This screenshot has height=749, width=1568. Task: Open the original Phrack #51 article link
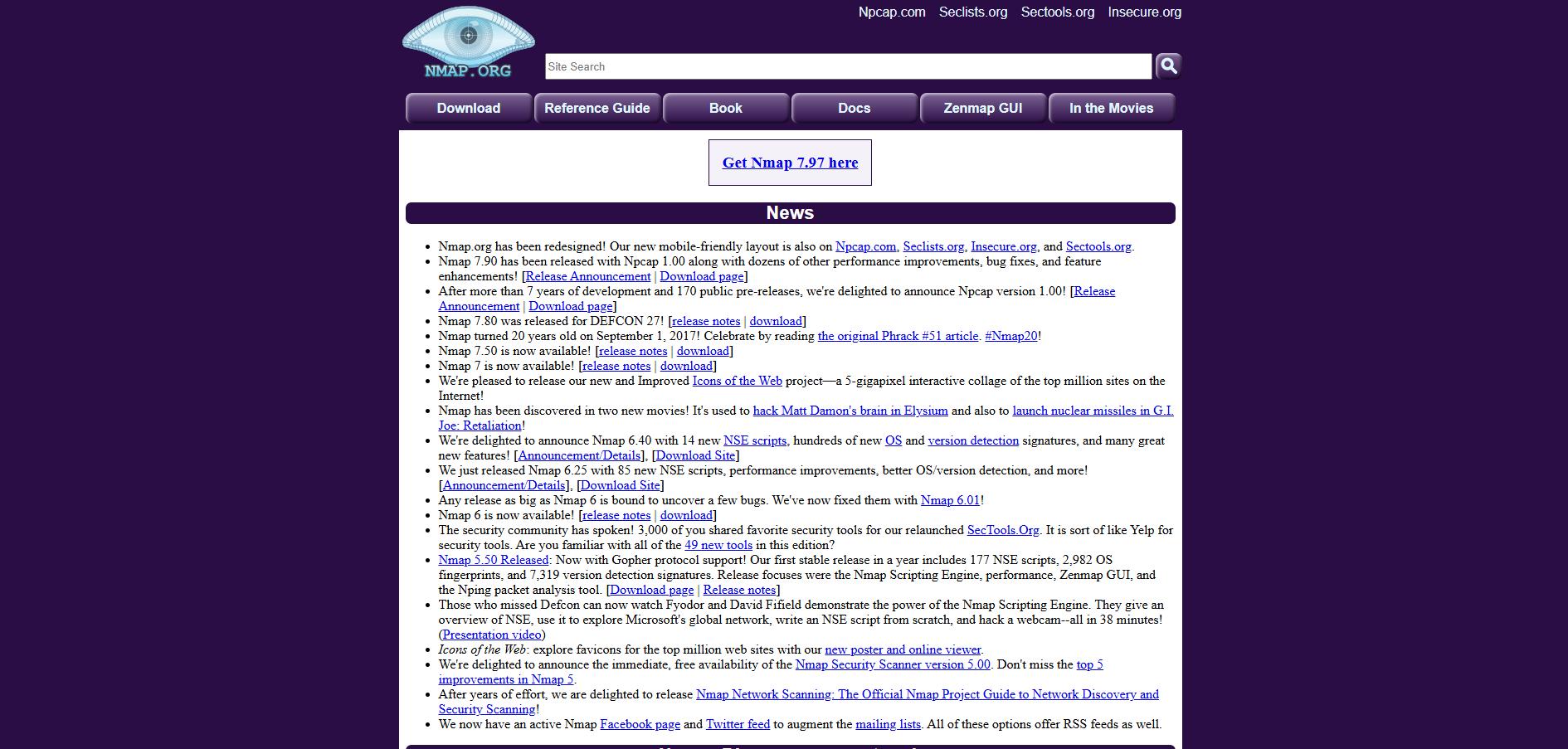898,336
